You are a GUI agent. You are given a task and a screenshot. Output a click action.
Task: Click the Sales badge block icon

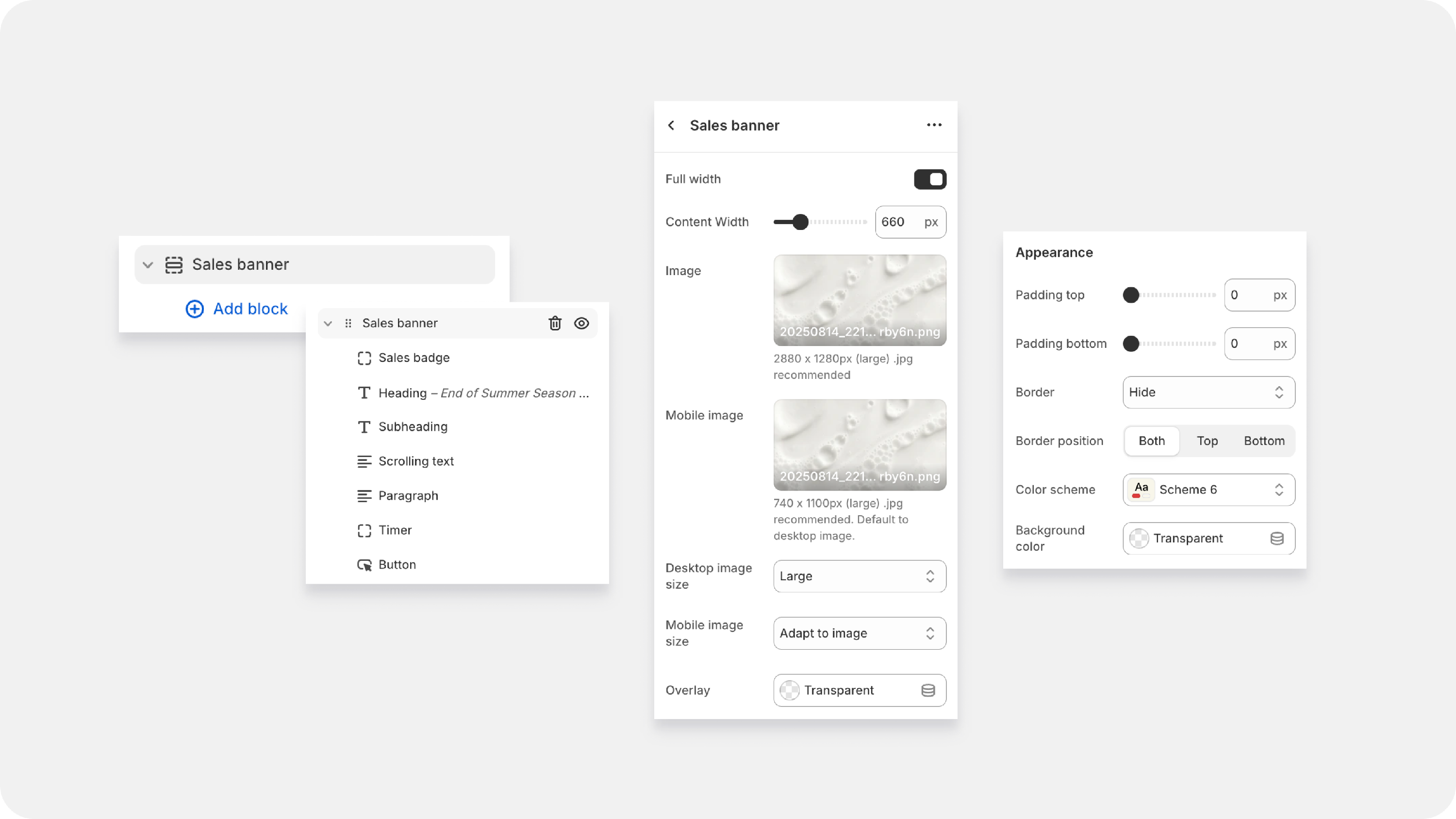click(364, 358)
